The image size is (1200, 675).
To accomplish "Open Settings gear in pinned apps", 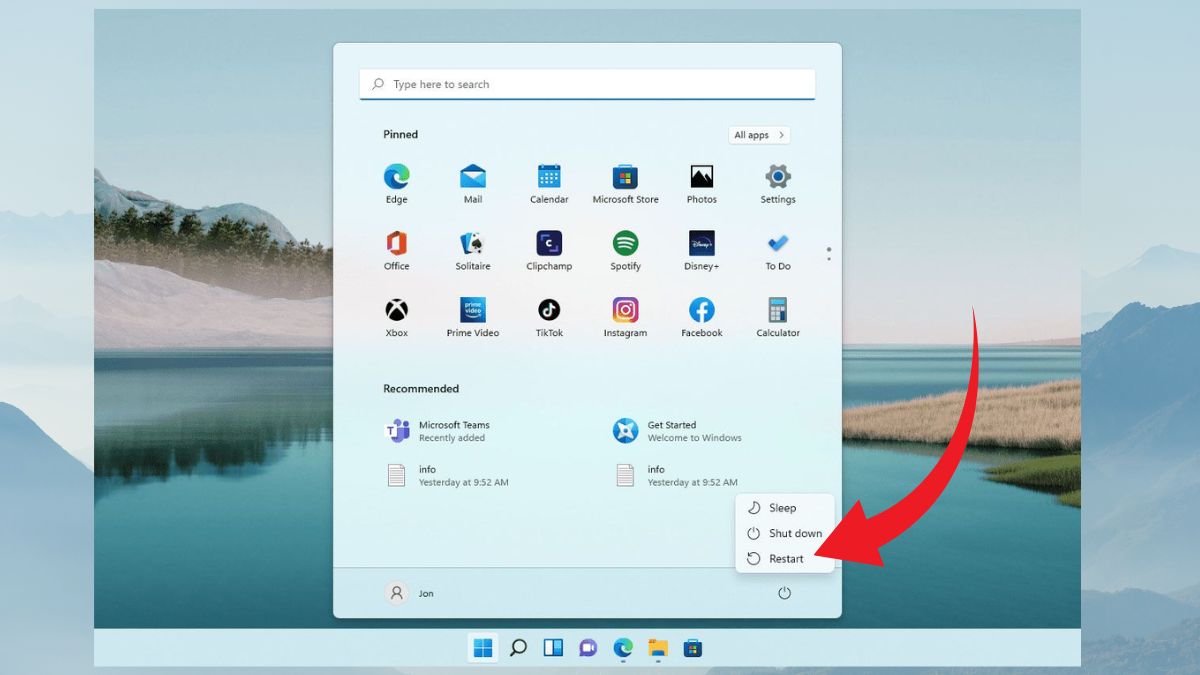I will (778, 184).
